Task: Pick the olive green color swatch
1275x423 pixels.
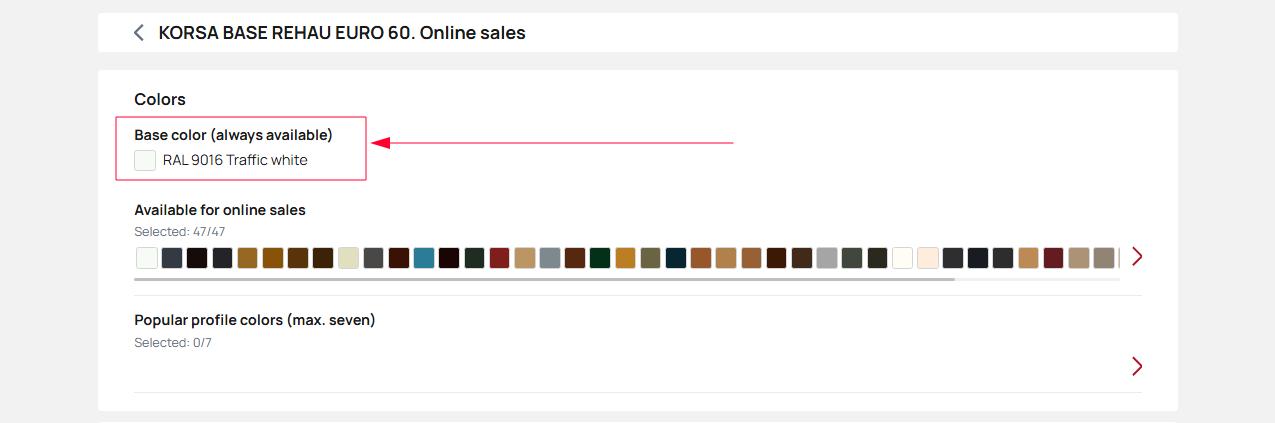Action: [651, 257]
